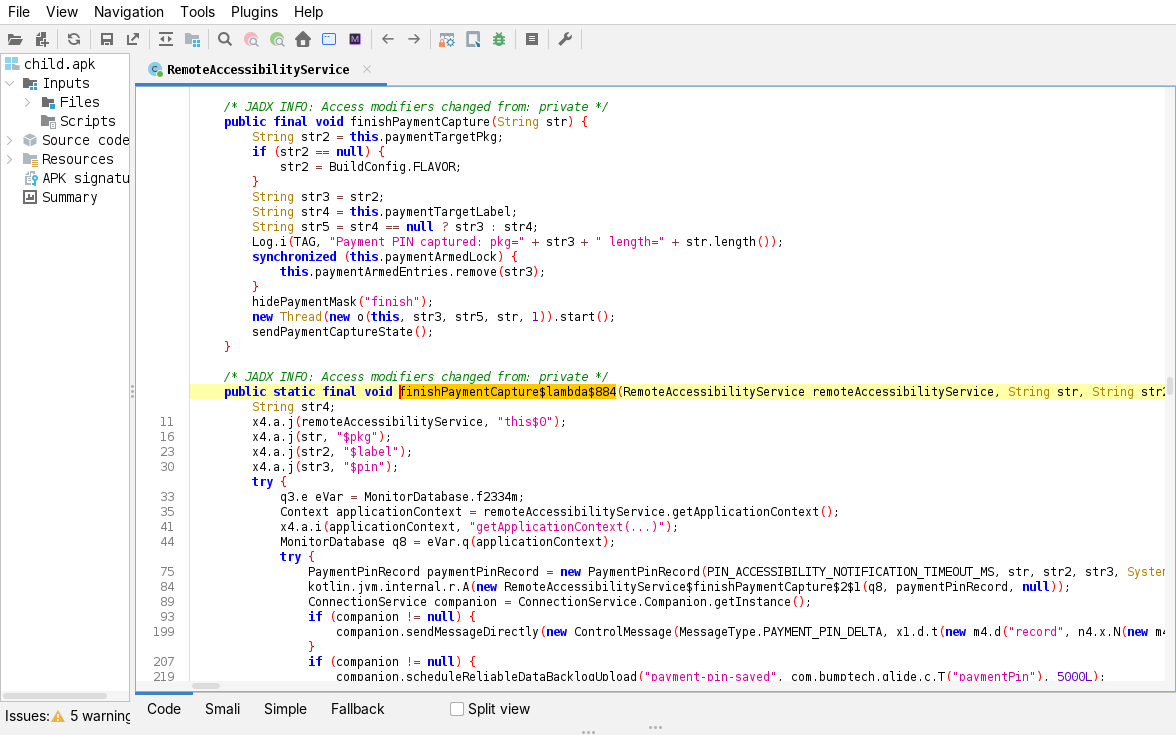Collapse the Inputs tree node
The height and width of the screenshot is (735, 1176).
pyautogui.click(x=10, y=83)
